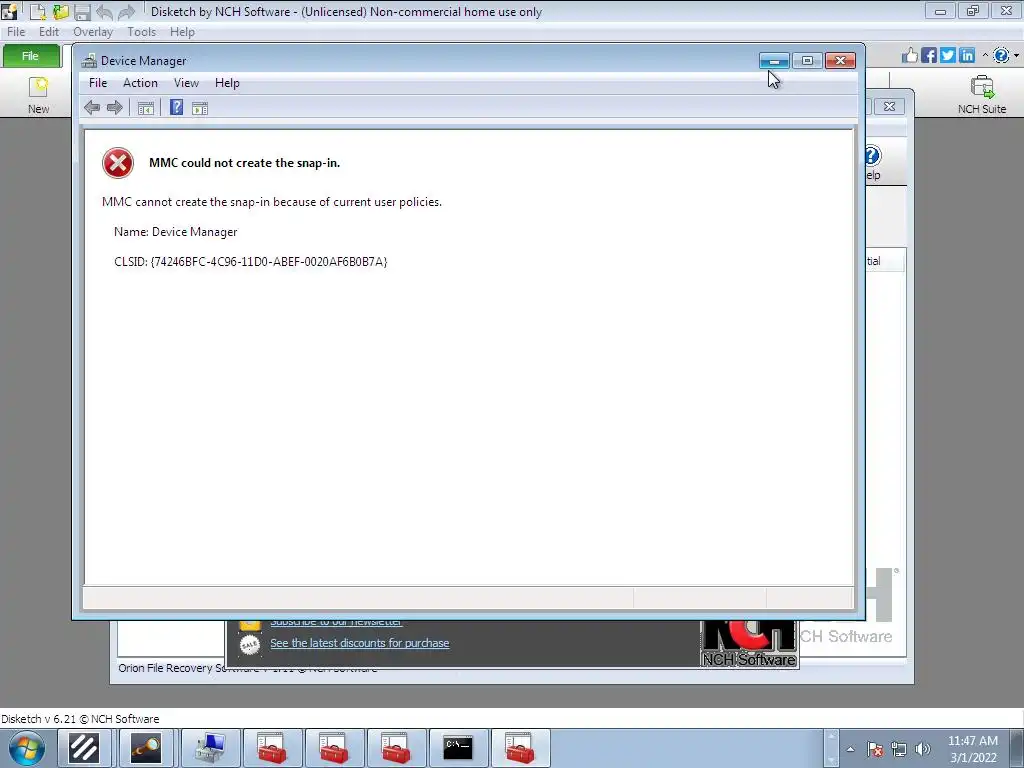Click the Undo arrow in Disketch title bar

pyautogui.click(x=104, y=11)
